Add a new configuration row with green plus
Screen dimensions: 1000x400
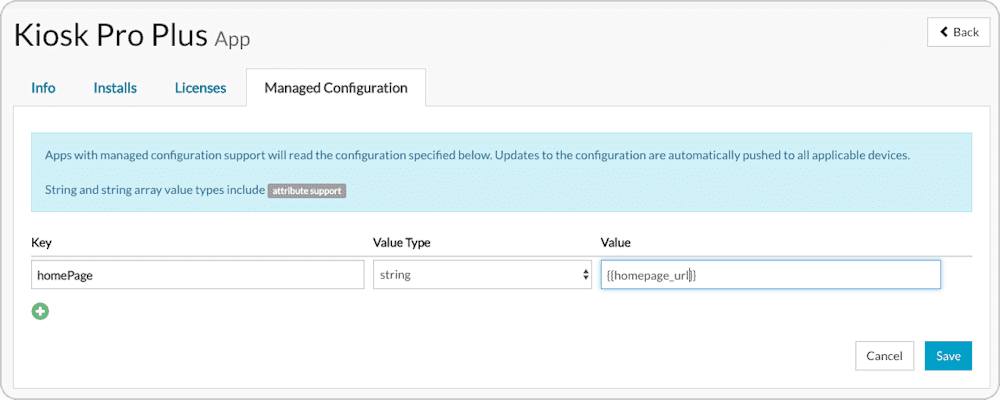(40, 311)
